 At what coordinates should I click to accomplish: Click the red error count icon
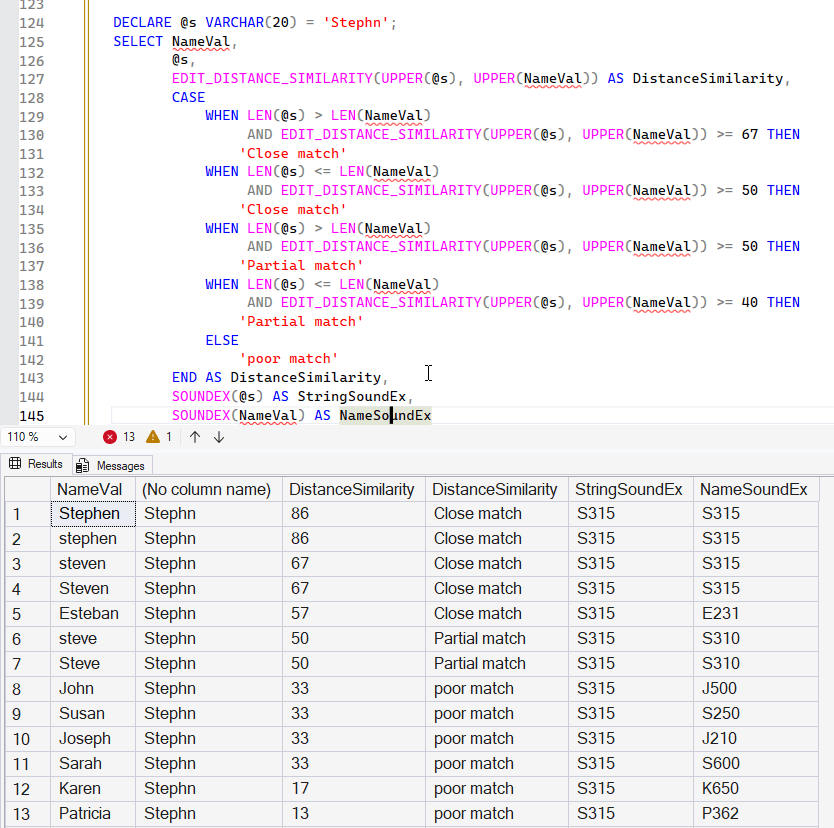pos(110,437)
